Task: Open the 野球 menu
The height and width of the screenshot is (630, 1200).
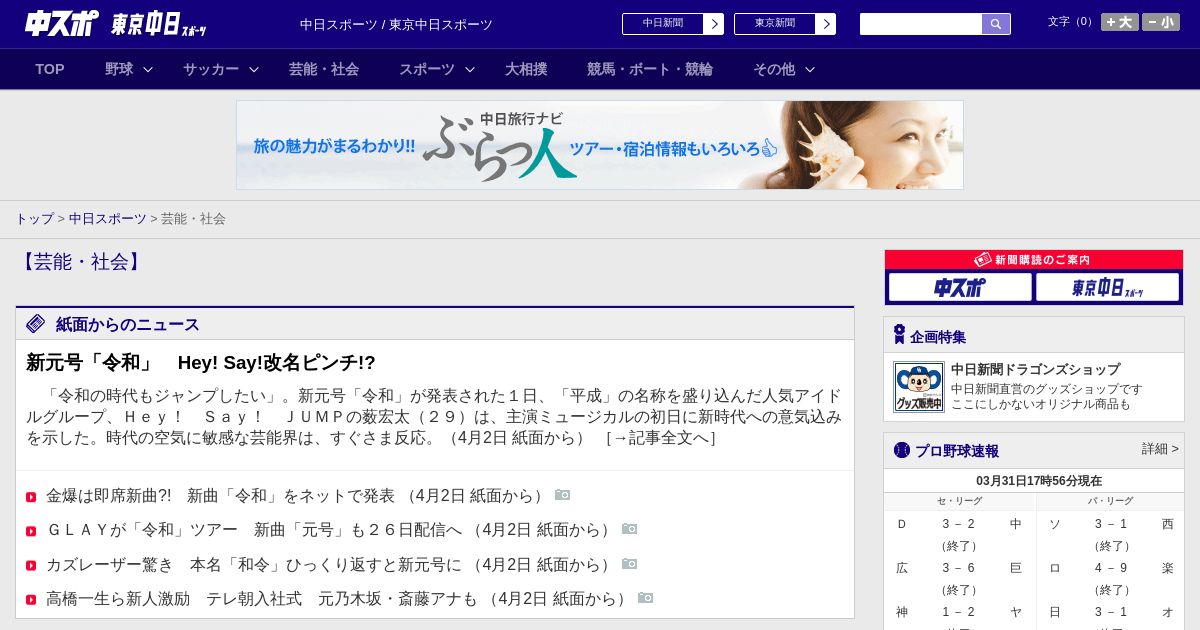Action: click(x=119, y=69)
